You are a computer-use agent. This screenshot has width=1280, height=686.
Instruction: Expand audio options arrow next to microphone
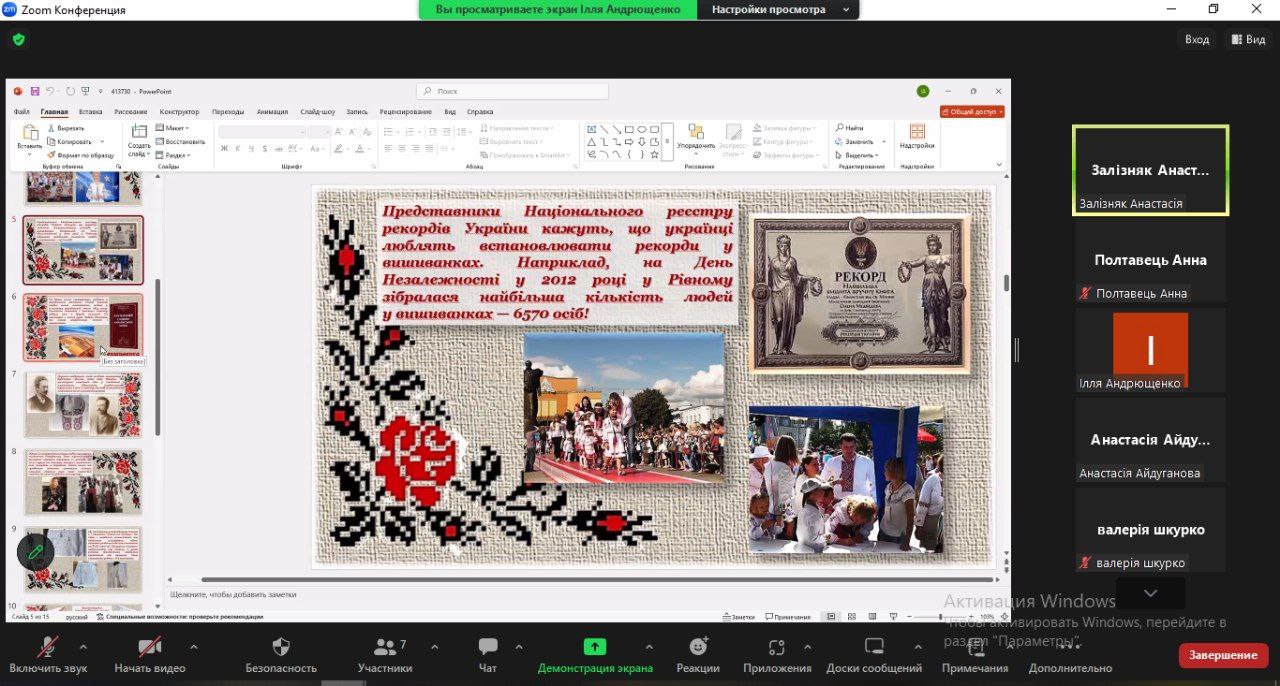point(83,646)
